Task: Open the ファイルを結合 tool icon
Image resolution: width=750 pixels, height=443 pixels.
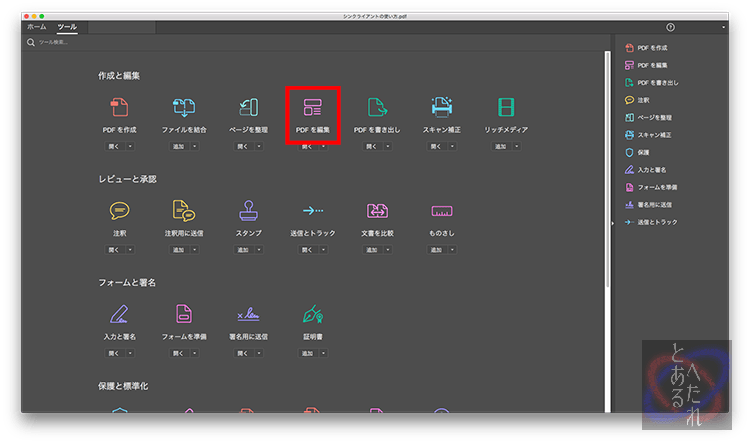Action: tap(185, 108)
